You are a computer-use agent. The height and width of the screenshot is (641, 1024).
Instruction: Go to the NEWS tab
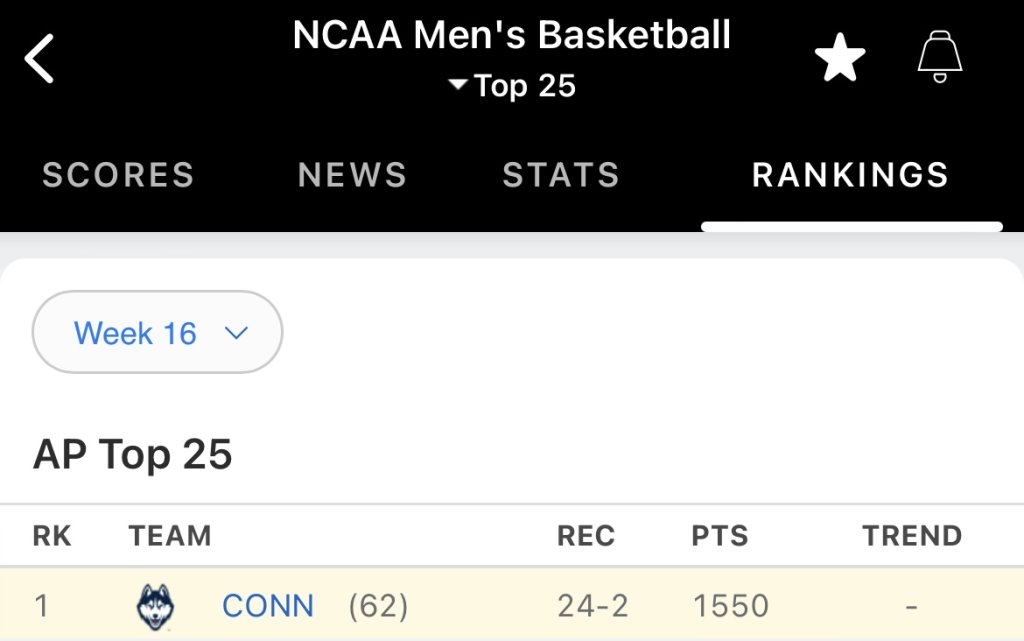tap(352, 175)
